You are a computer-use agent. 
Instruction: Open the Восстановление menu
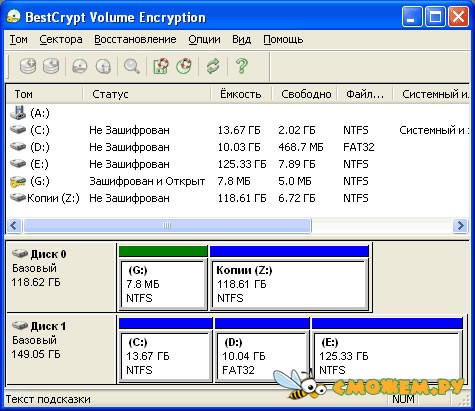click(135, 39)
